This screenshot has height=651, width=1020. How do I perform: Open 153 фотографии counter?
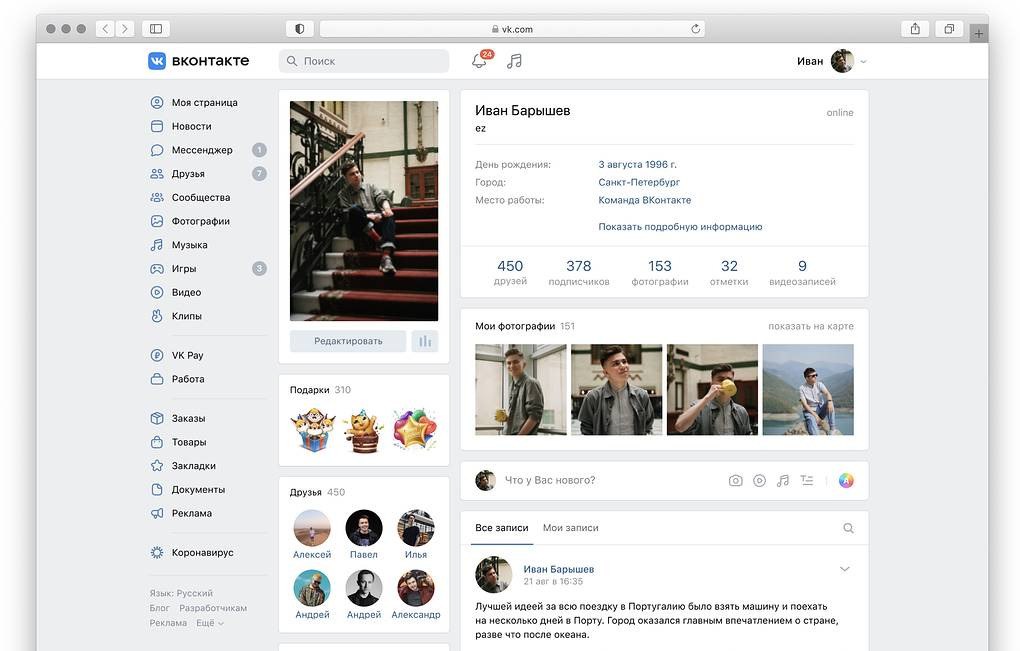pyautogui.click(x=660, y=272)
